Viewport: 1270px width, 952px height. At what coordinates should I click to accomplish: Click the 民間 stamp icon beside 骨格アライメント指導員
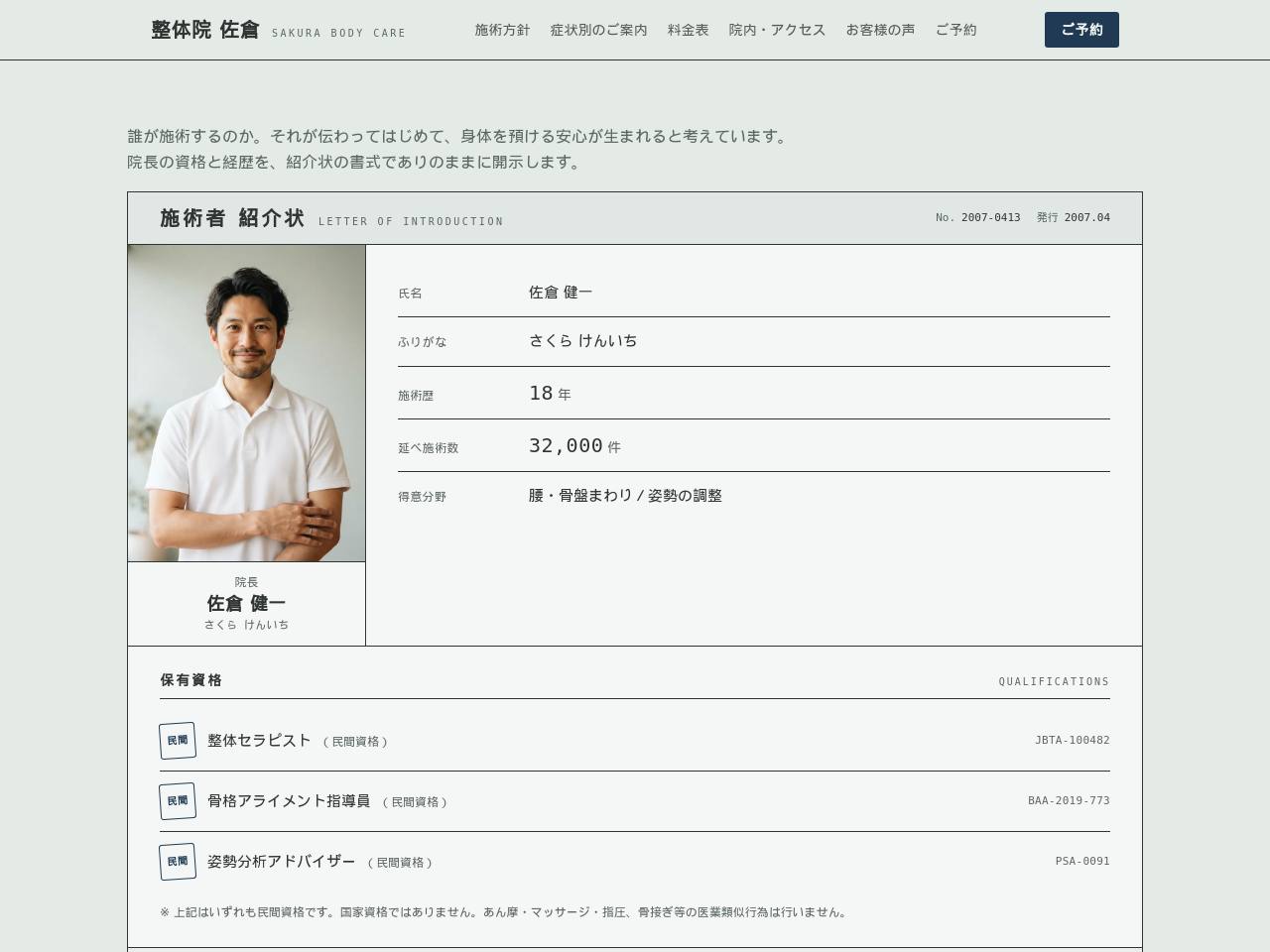point(178,801)
